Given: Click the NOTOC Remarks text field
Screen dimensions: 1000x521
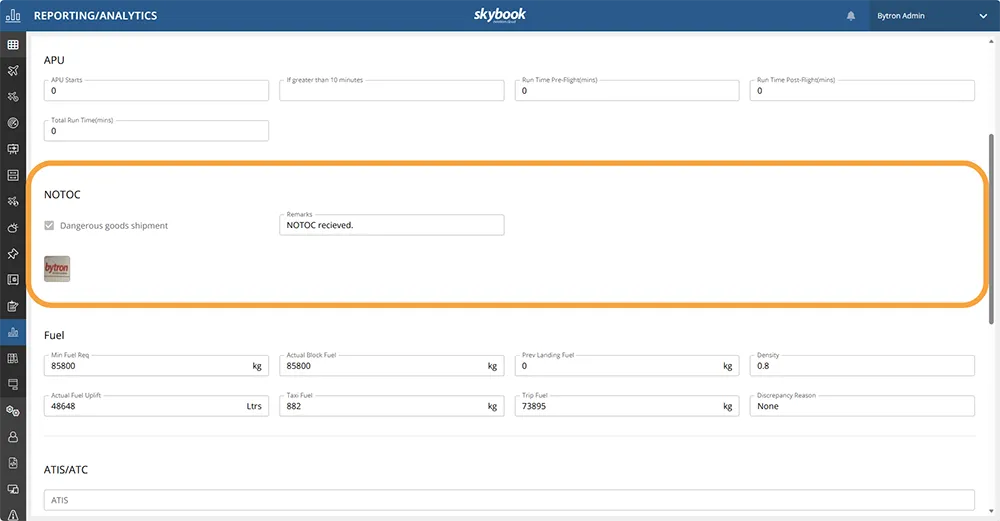Looking at the screenshot, I should (x=391, y=225).
